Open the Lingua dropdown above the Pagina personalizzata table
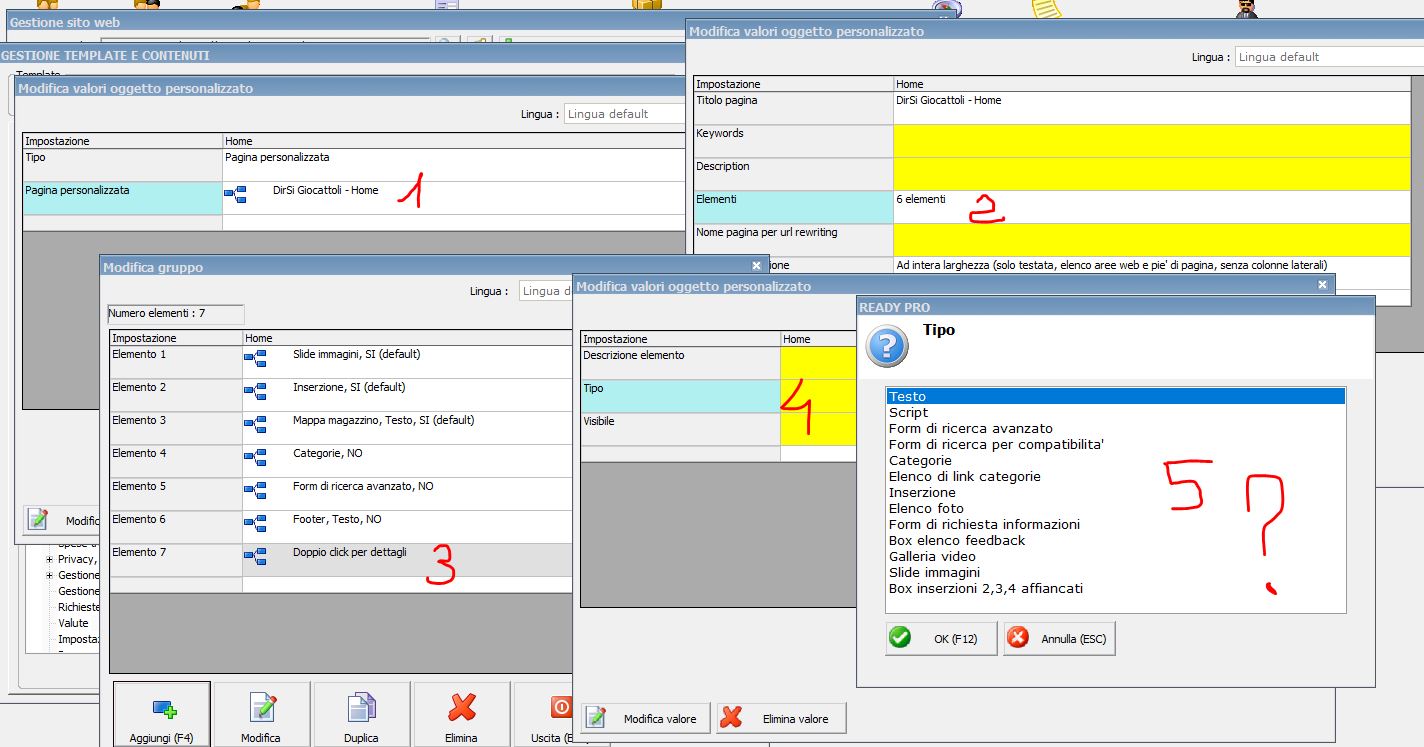The width and height of the screenshot is (1424, 747). click(625, 114)
